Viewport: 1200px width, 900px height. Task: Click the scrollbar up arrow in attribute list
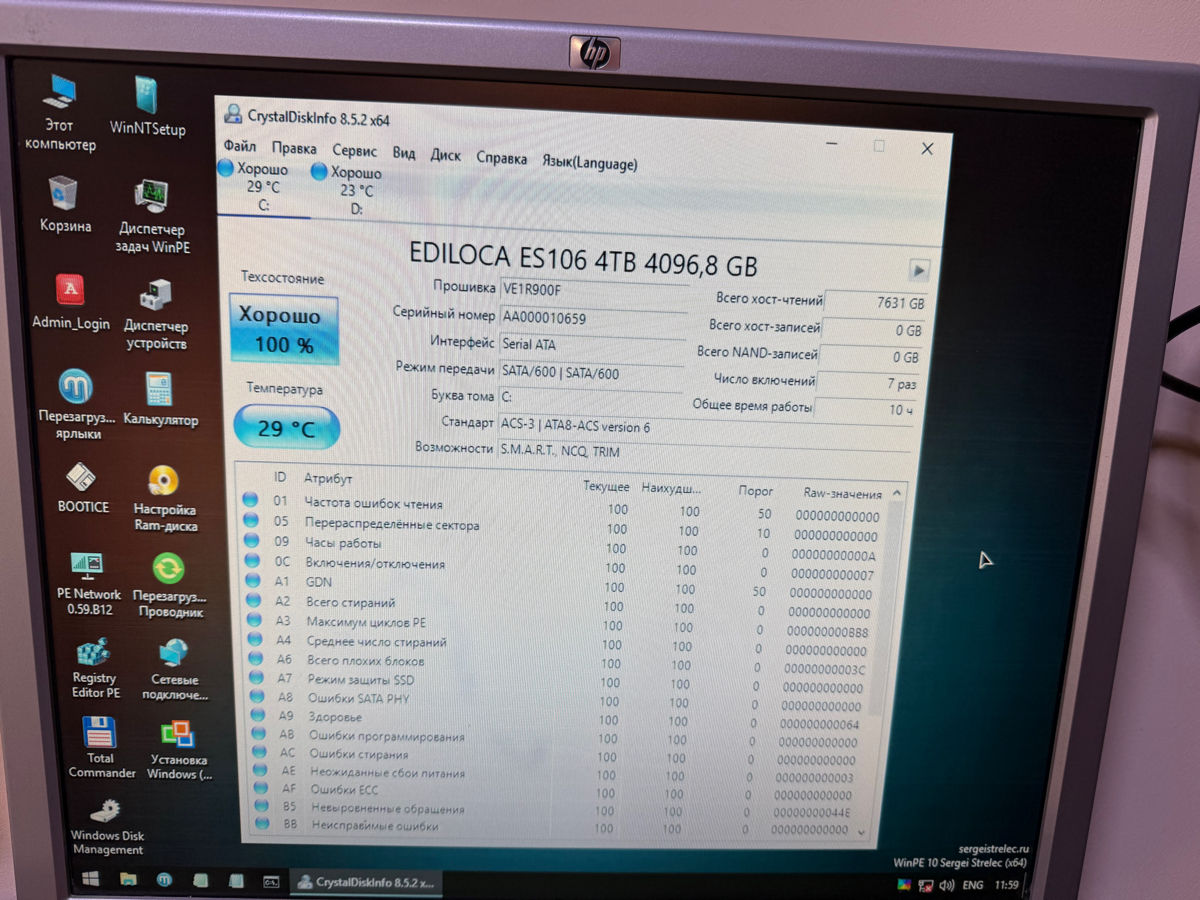[x=896, y=492]
